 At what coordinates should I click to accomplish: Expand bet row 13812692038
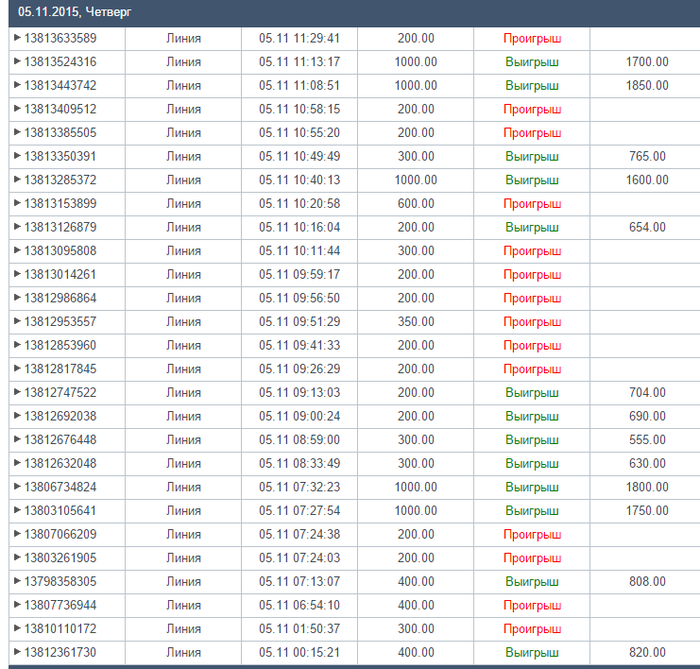pos(17,416)
